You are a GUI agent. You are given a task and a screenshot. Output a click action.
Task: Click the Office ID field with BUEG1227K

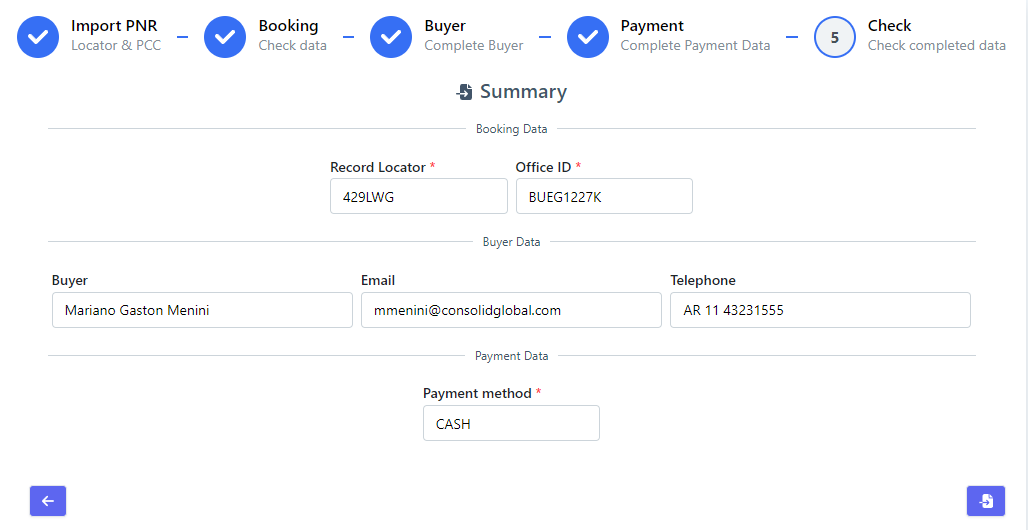[604, 197]
